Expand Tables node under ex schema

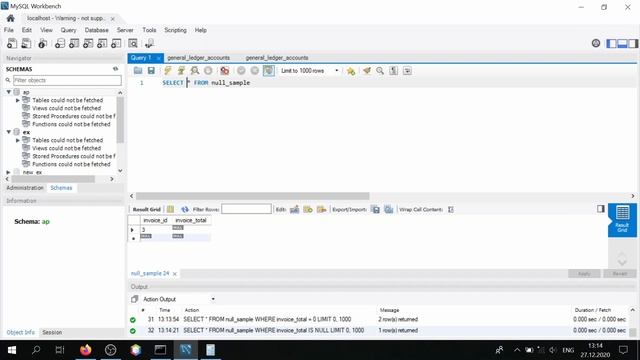coord(18,140)
